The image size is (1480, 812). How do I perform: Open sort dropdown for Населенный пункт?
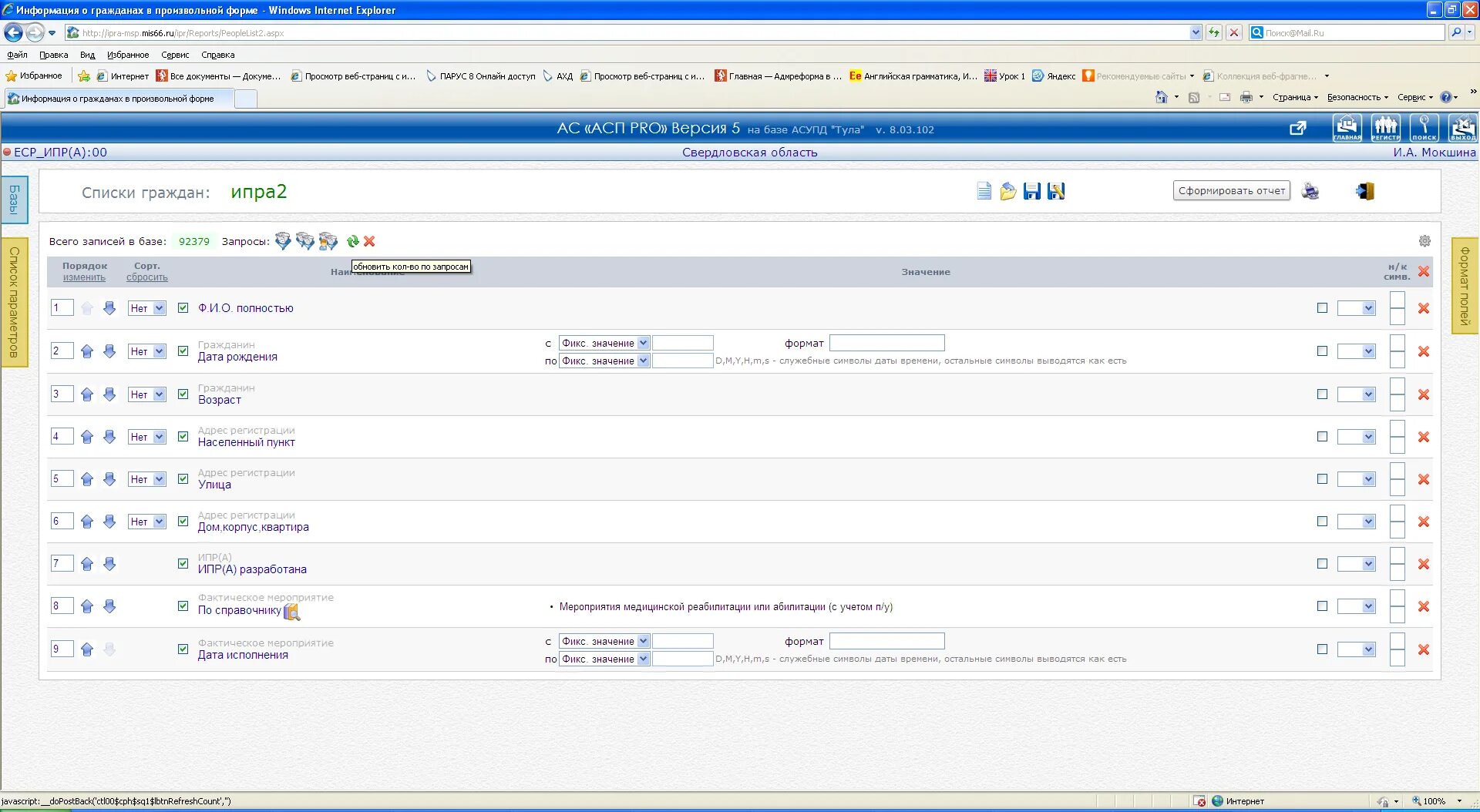pyautogui.click(x=146, y=437)
